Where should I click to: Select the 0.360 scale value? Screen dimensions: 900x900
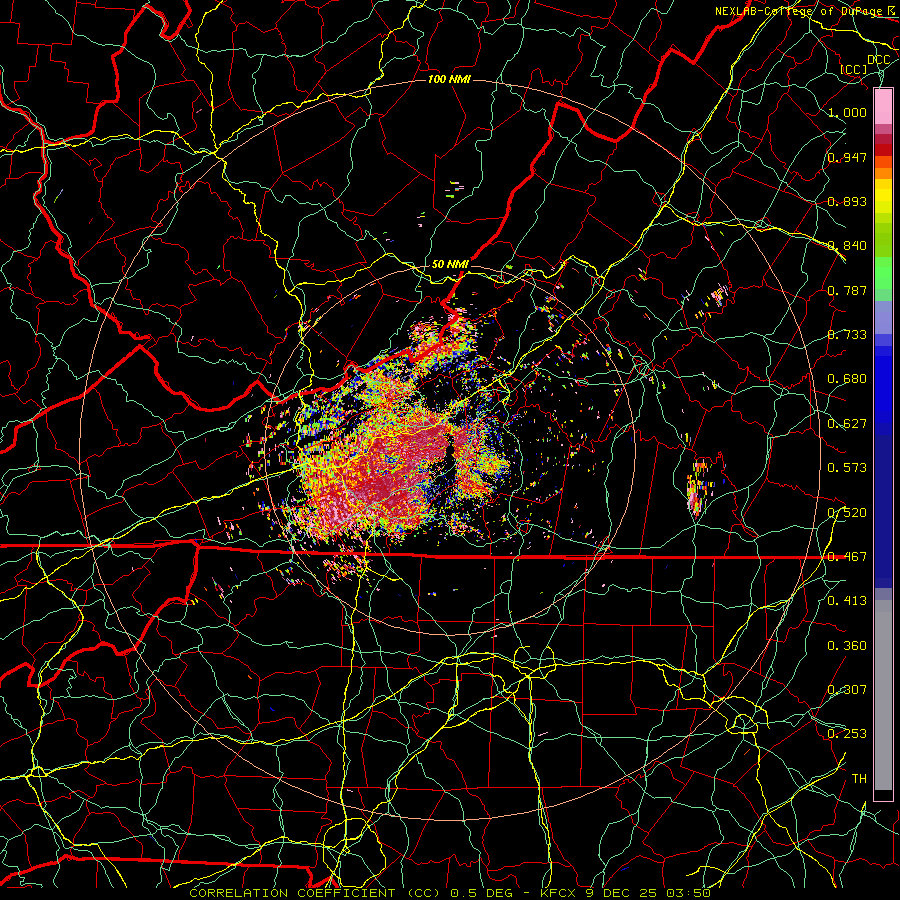[x=847, y=646]
